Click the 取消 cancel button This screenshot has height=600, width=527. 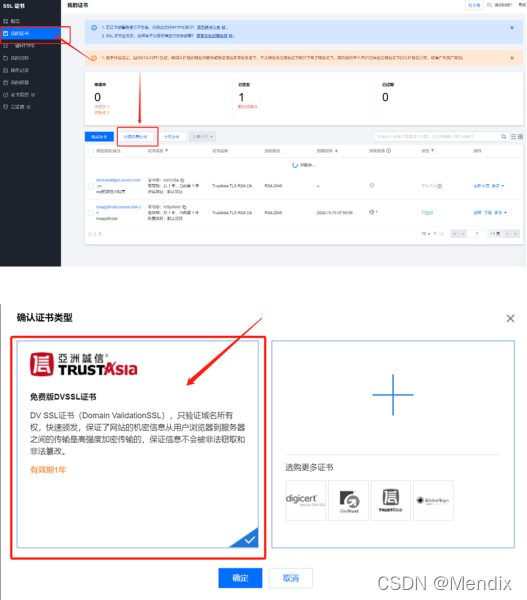click(x=291, y=578)
